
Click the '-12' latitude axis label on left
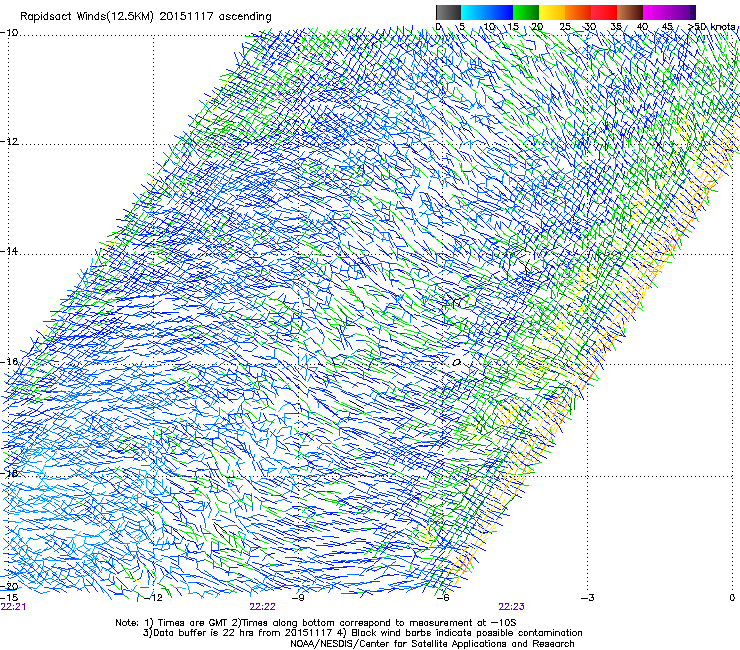[x=9, y=142]
